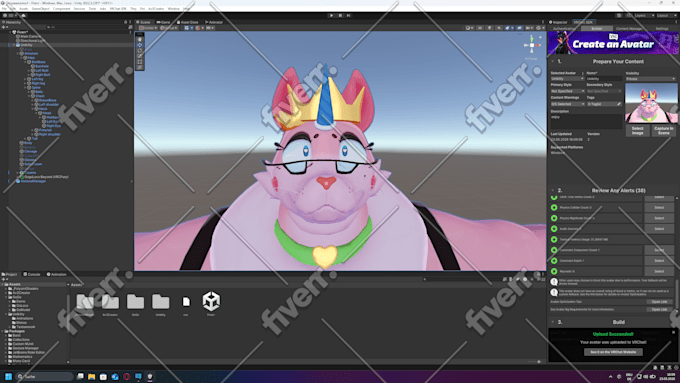Switch to the Animator tab
Image resolution: width=680 pixels, height=383 pixels.
[214, 22]
